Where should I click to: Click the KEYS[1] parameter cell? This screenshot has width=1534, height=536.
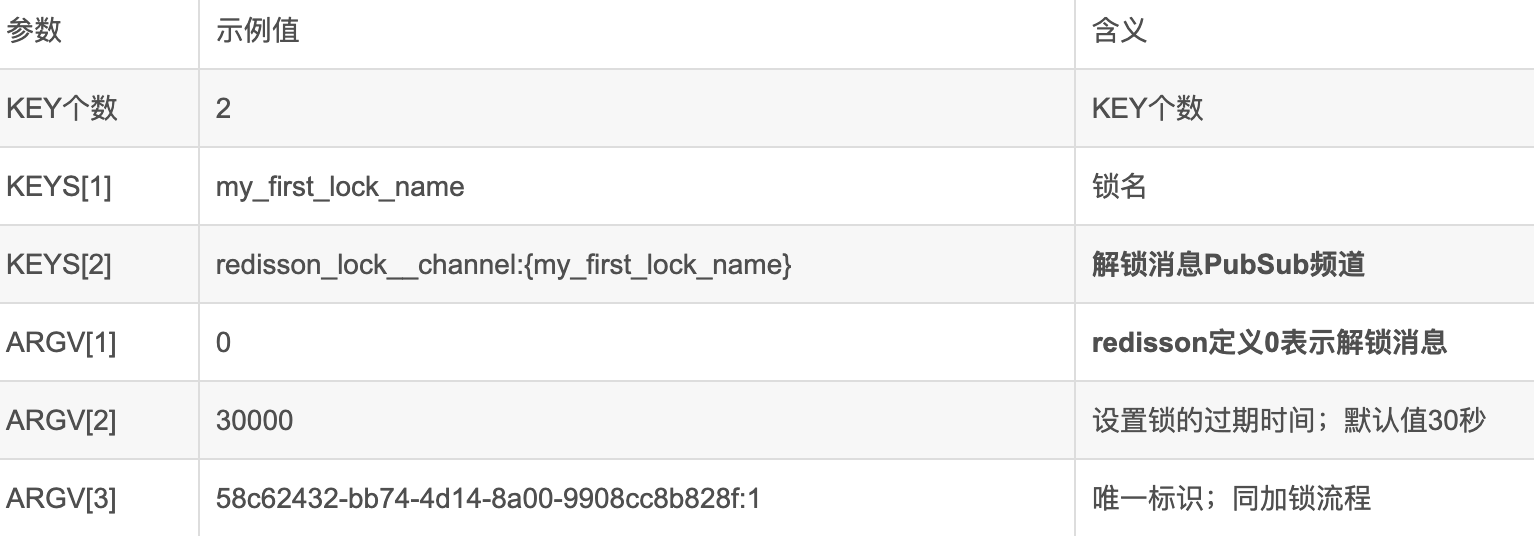pyautogui.click(x=59, y=187)
